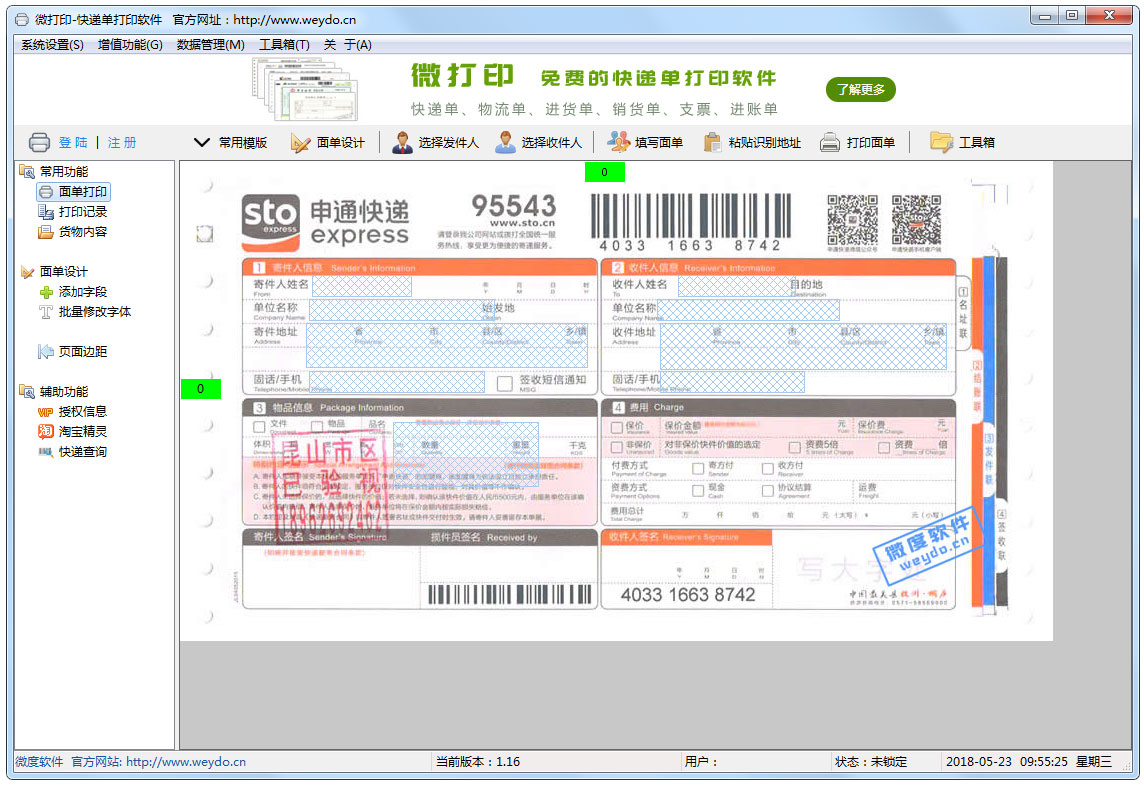The image size is (1144, 785).
Task: Click the 了解更多 green button
Action: tap(860, 90)
